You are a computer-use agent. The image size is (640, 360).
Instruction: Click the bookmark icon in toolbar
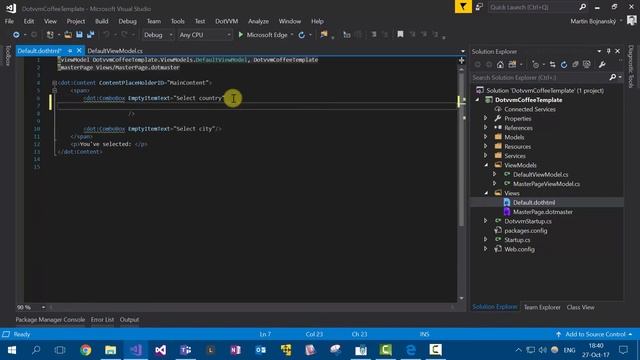[400, 35]
